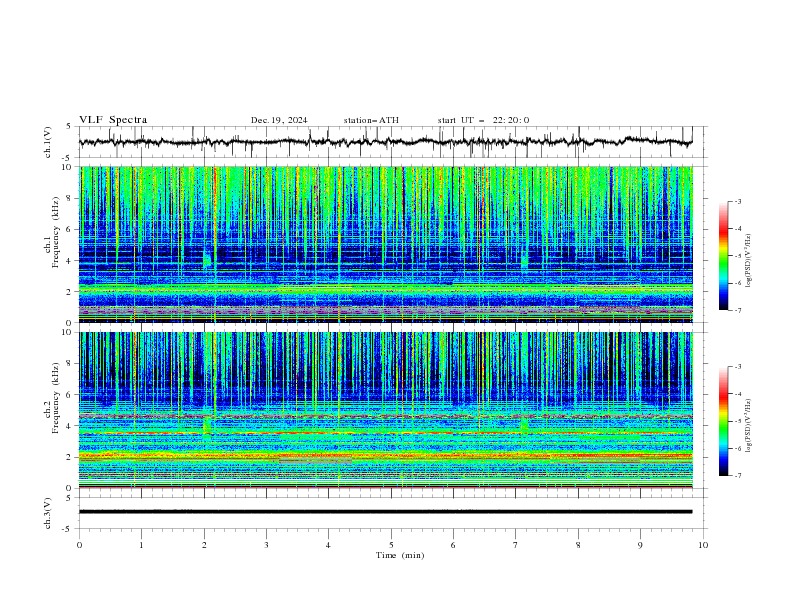This screenshot has height=612, width=792.
Task: Click time axis tick label "5"
Action: coord(391,545)
